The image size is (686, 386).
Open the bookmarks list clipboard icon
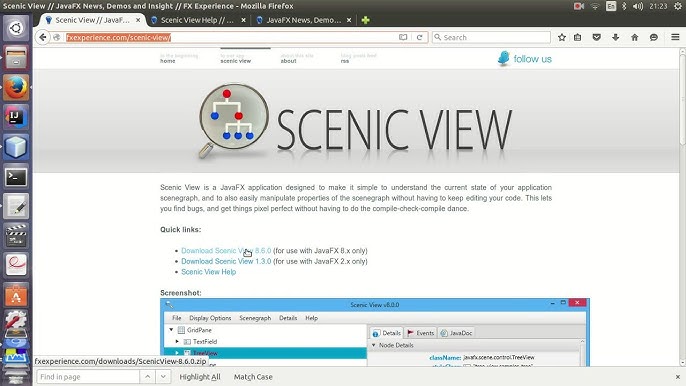tap(578, 37)
